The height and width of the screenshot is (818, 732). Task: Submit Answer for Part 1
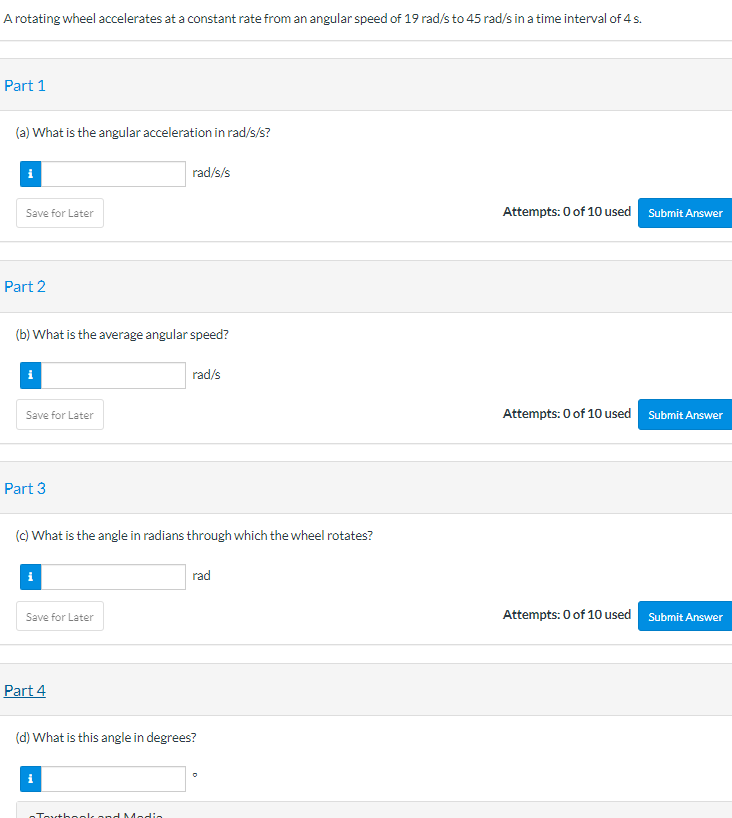coord(685,213)
